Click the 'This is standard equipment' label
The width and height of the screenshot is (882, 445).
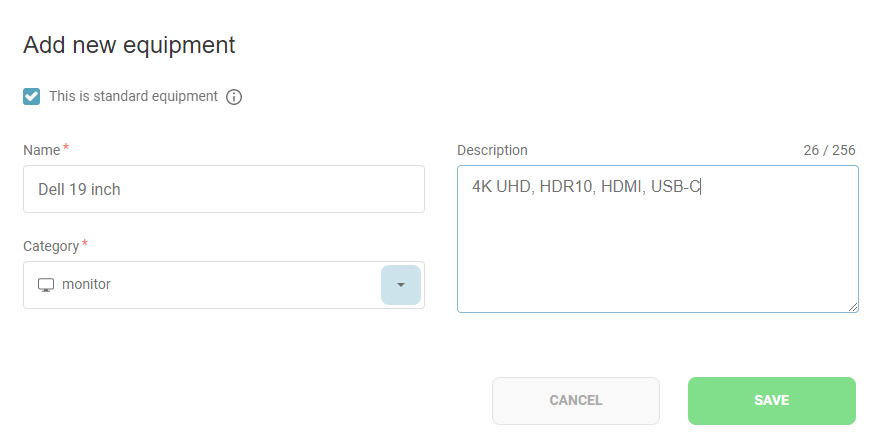(x=133, y=97)
